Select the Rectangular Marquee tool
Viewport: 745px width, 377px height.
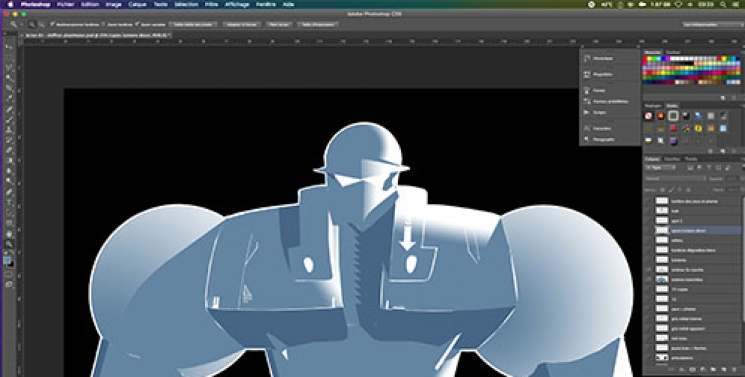click(x=9, y=58)
